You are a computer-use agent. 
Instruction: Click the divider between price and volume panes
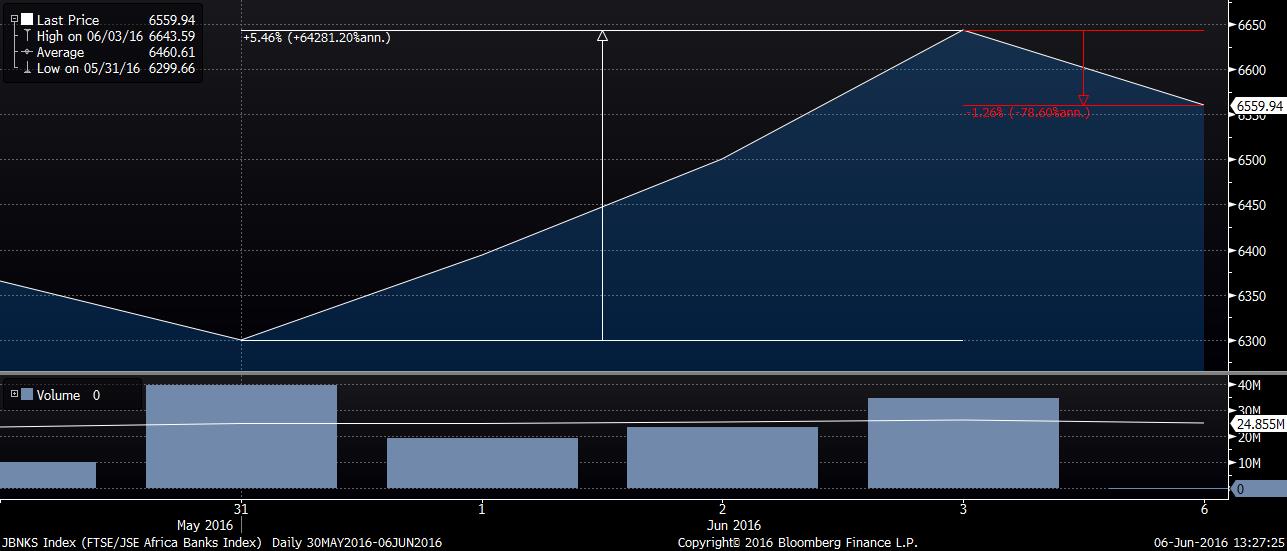pos(643,374)
